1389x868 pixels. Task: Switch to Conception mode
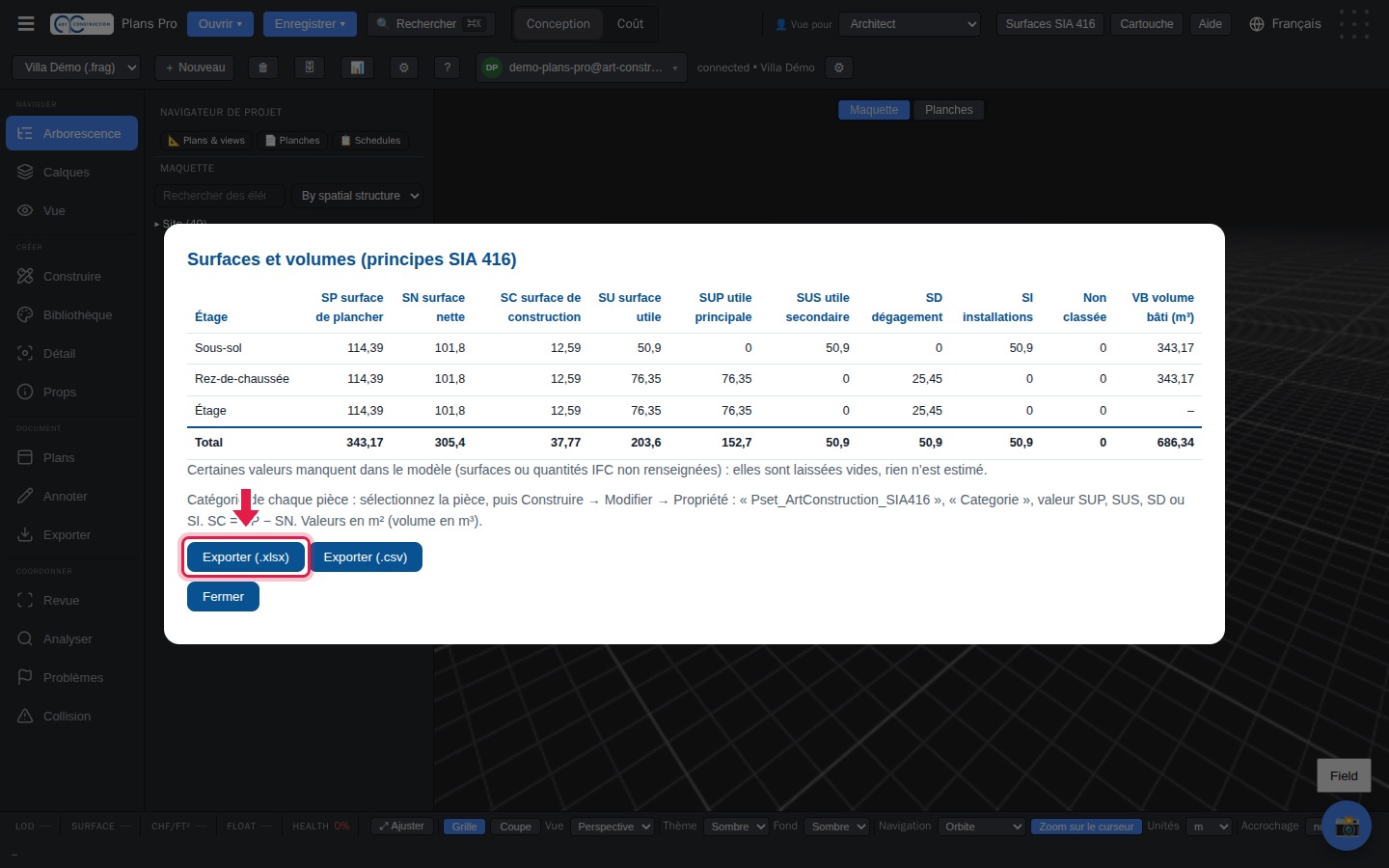(x=558, y=23)
